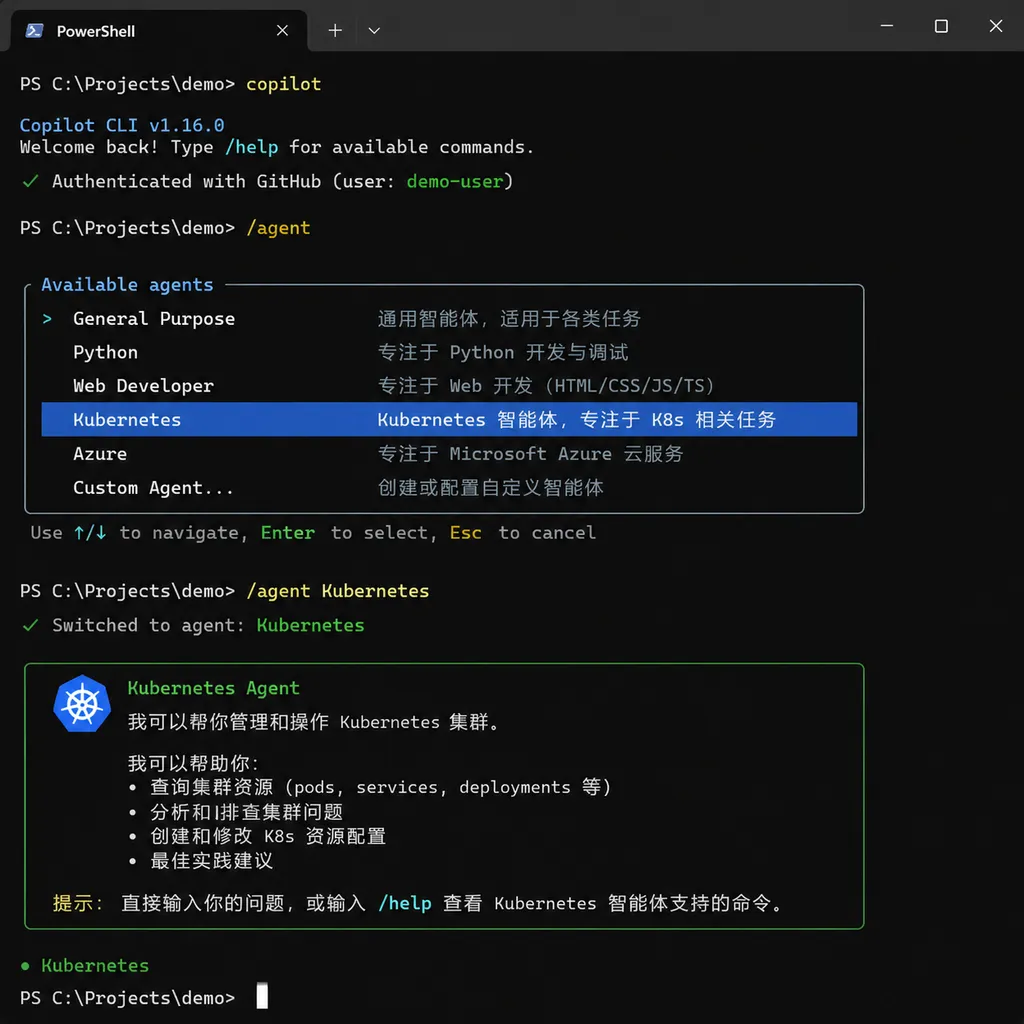Click description 专注于 Microsoft Azure 云服务
1024x1024 pixels.
pos(530,454)
